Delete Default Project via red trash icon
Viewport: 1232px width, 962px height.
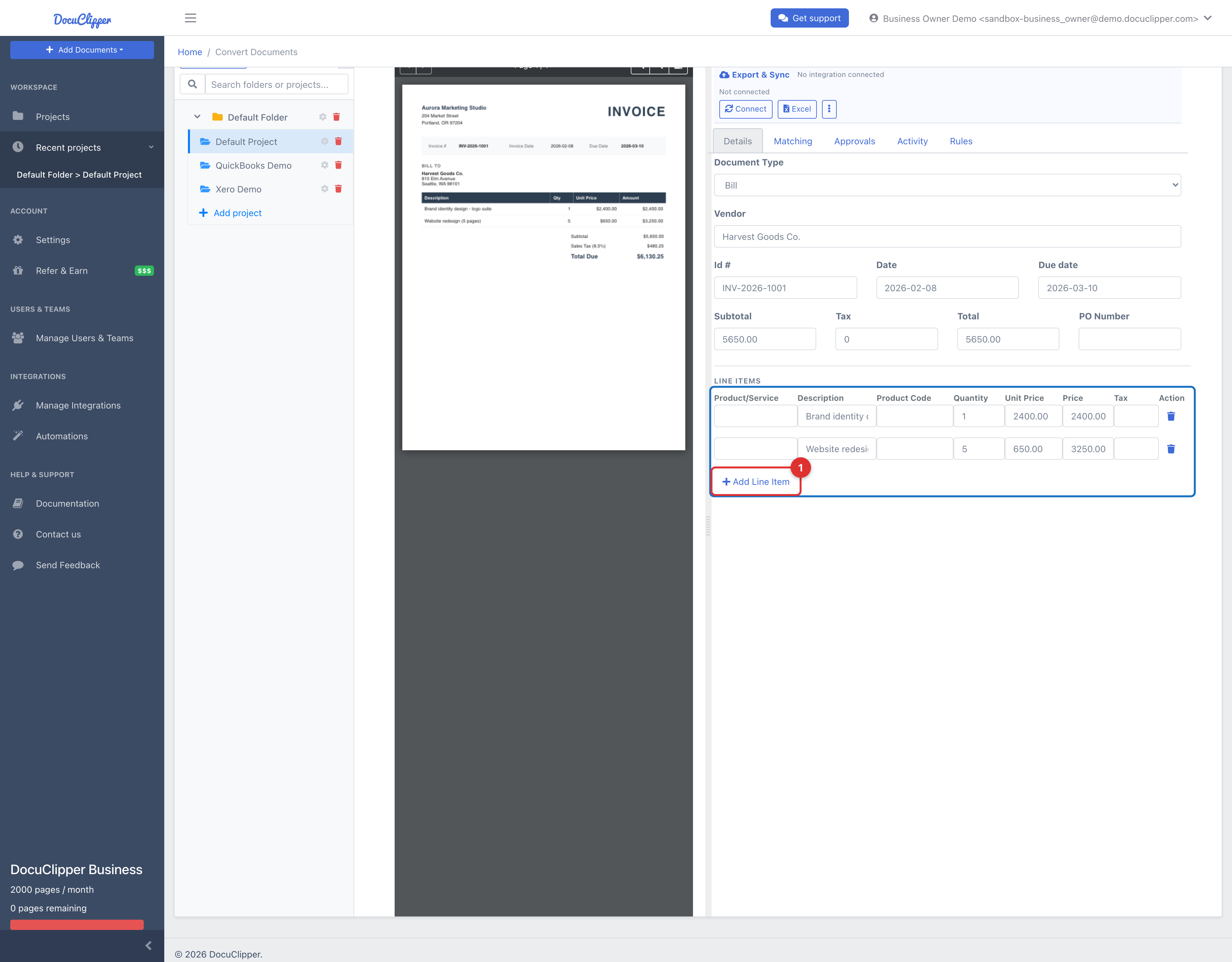pos(338,141)
